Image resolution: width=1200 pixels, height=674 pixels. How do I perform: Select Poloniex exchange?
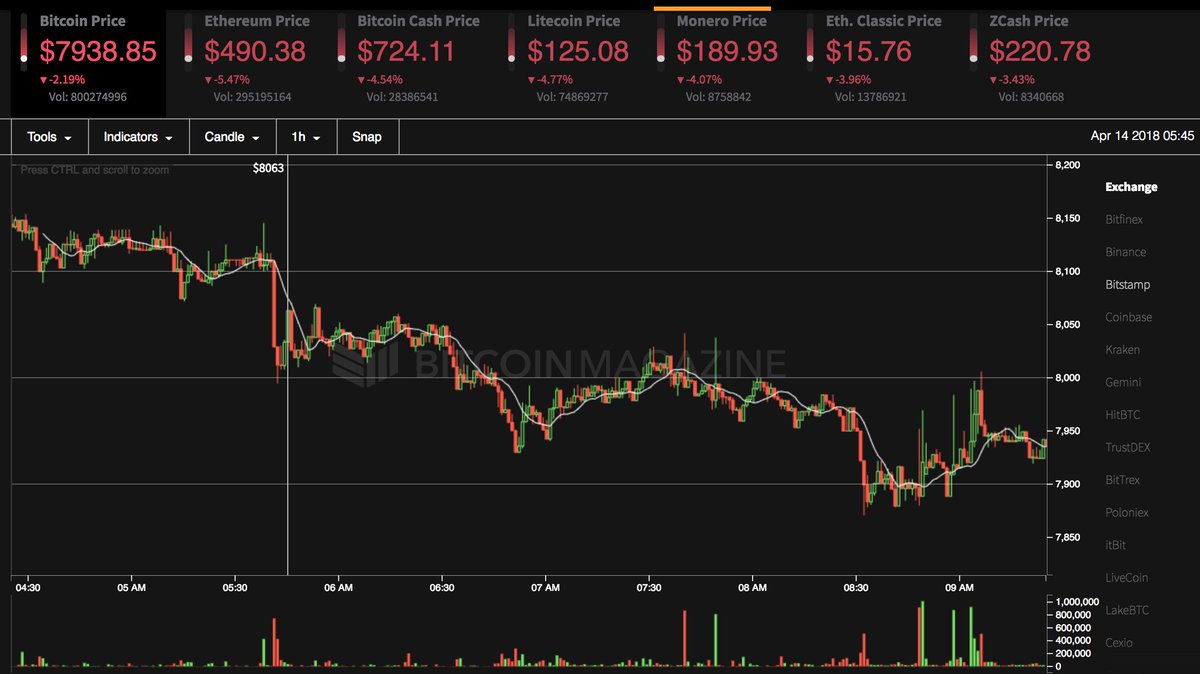(x=1127, y=512)
